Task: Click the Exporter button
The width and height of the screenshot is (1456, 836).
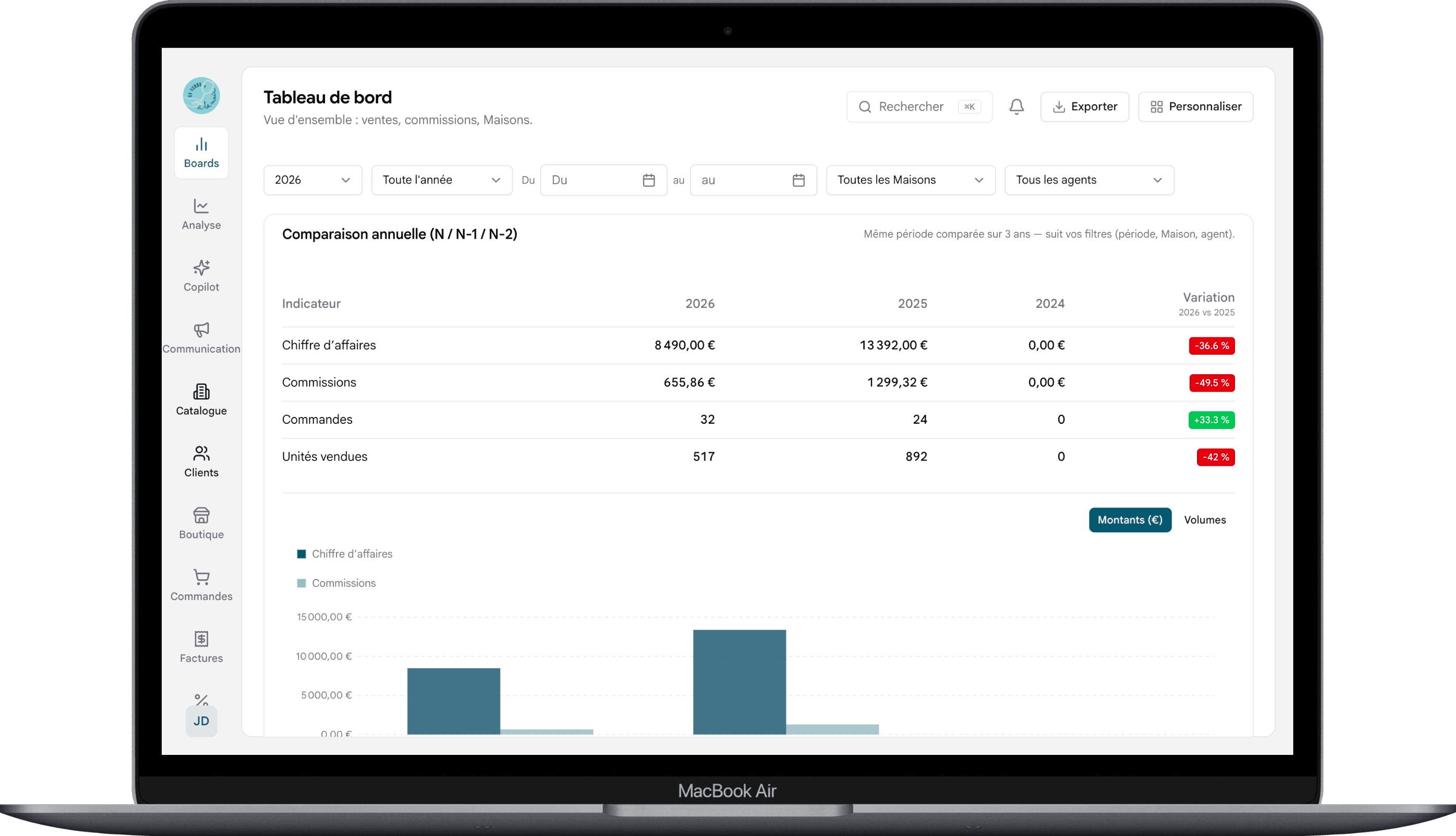Action: tap(1085, 107)
